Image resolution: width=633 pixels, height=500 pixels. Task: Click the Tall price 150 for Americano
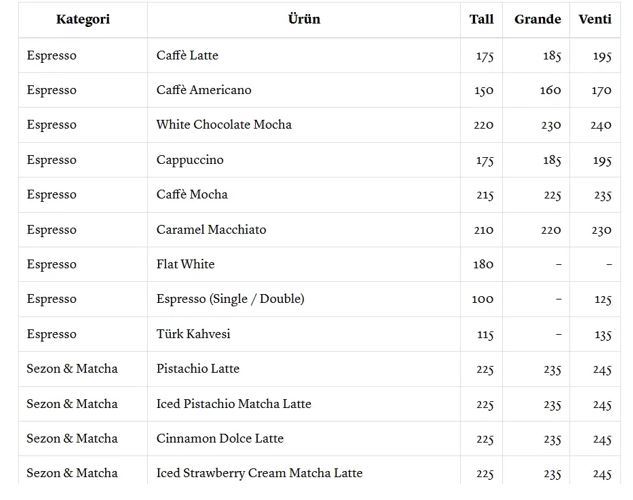484,90
